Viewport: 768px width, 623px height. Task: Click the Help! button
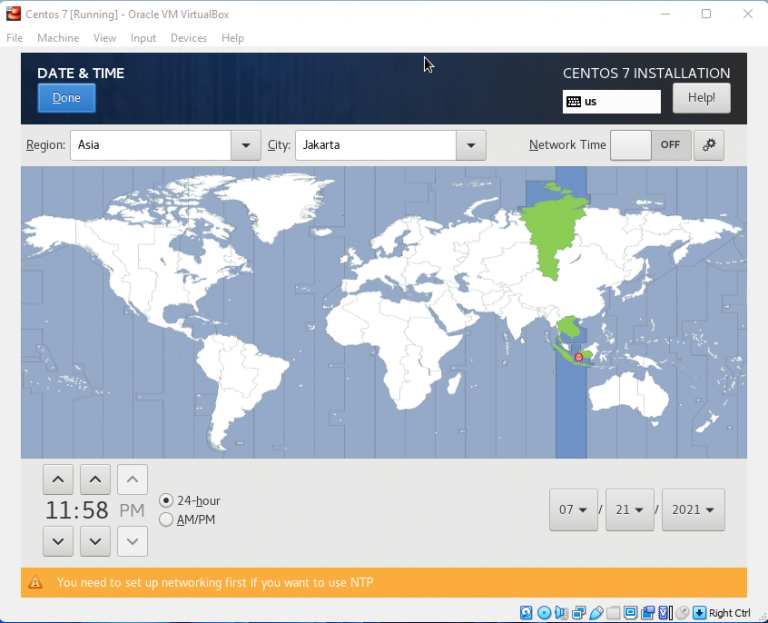(x=701, y=98)
